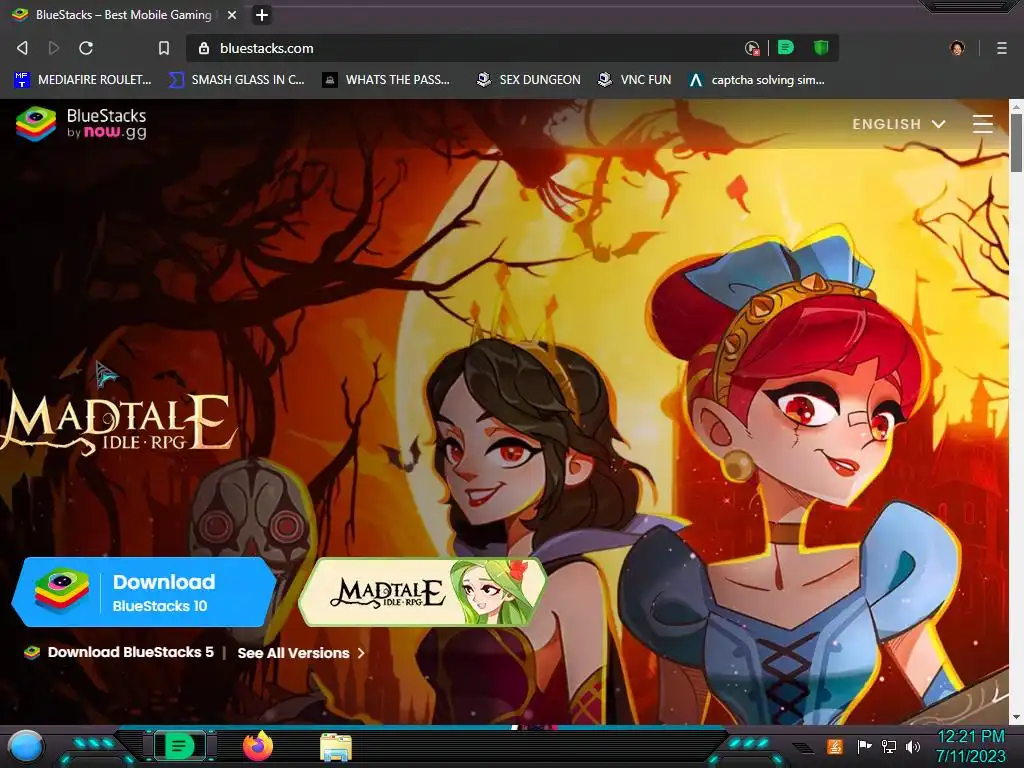The image size is (1024, 768).
Task: Open Action Center flag tray icon
Action: point(864,746)
